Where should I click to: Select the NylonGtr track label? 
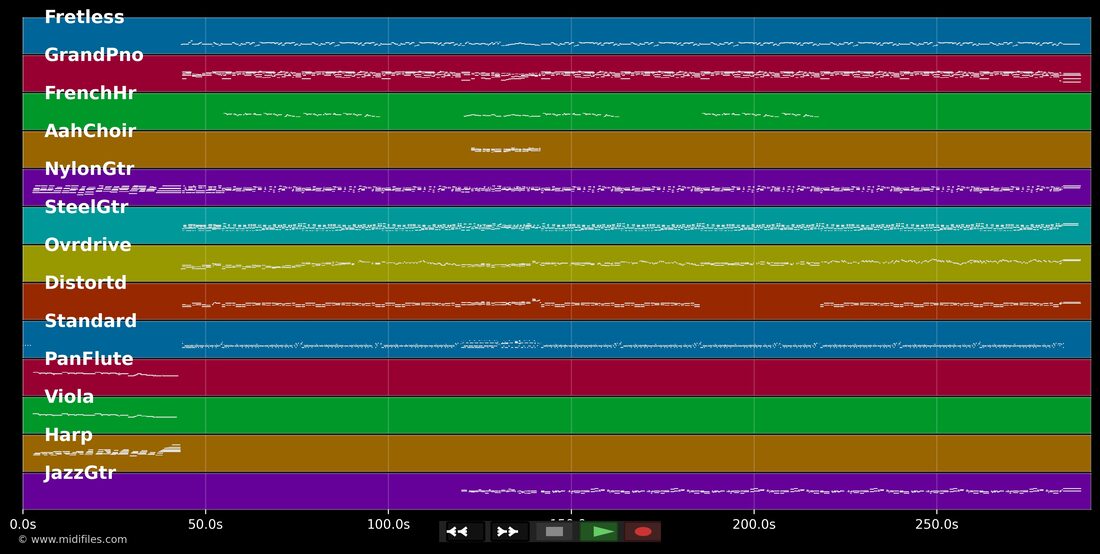click(89, 169)
